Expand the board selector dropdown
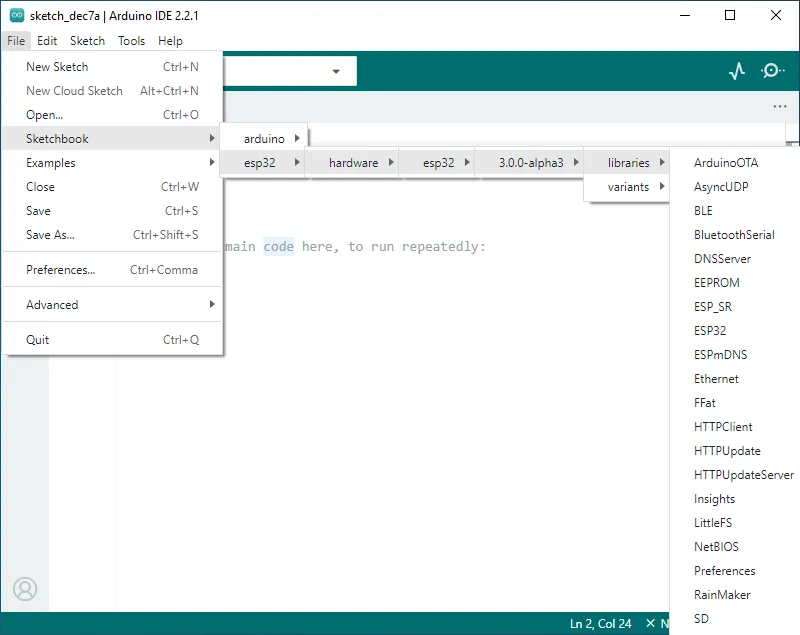 [336, 72]
